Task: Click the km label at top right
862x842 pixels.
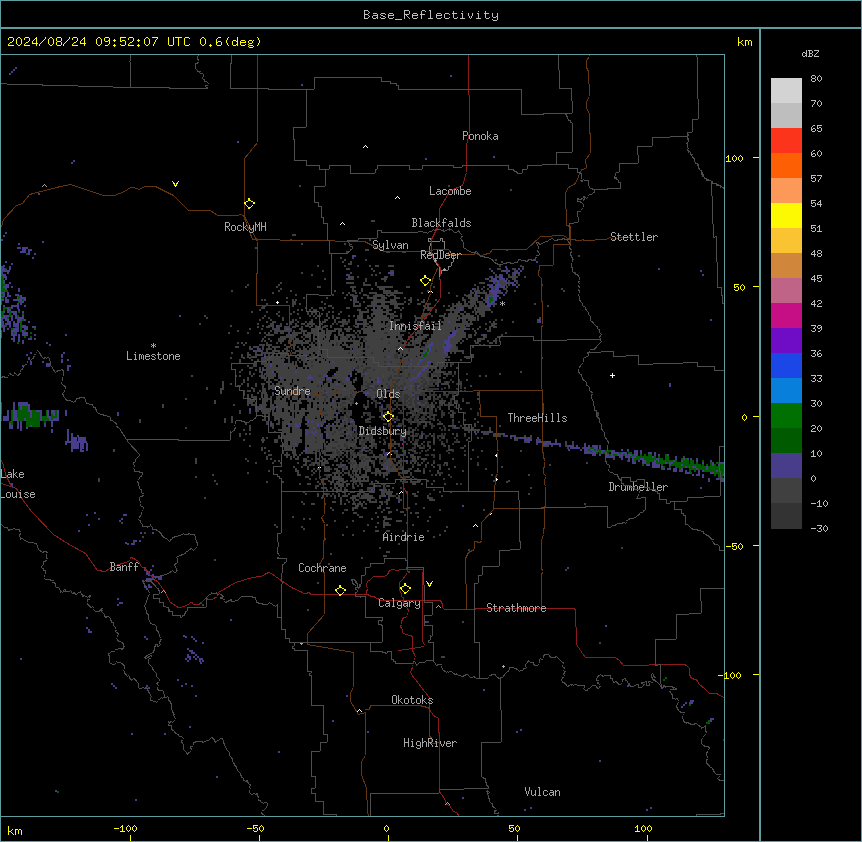Action: 744,42
